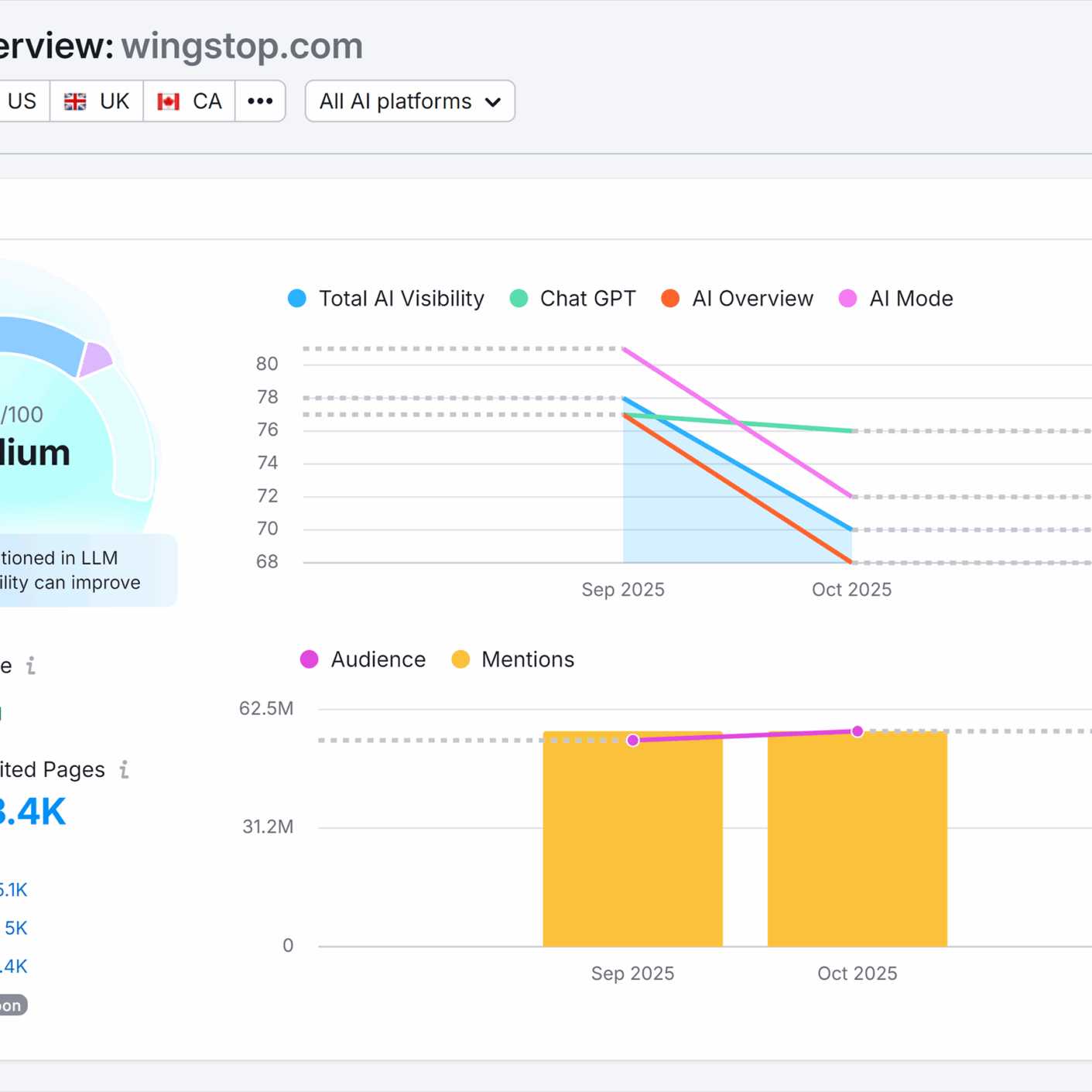Click the All AI platforms chevron arrow

click(x=493, y=102)
